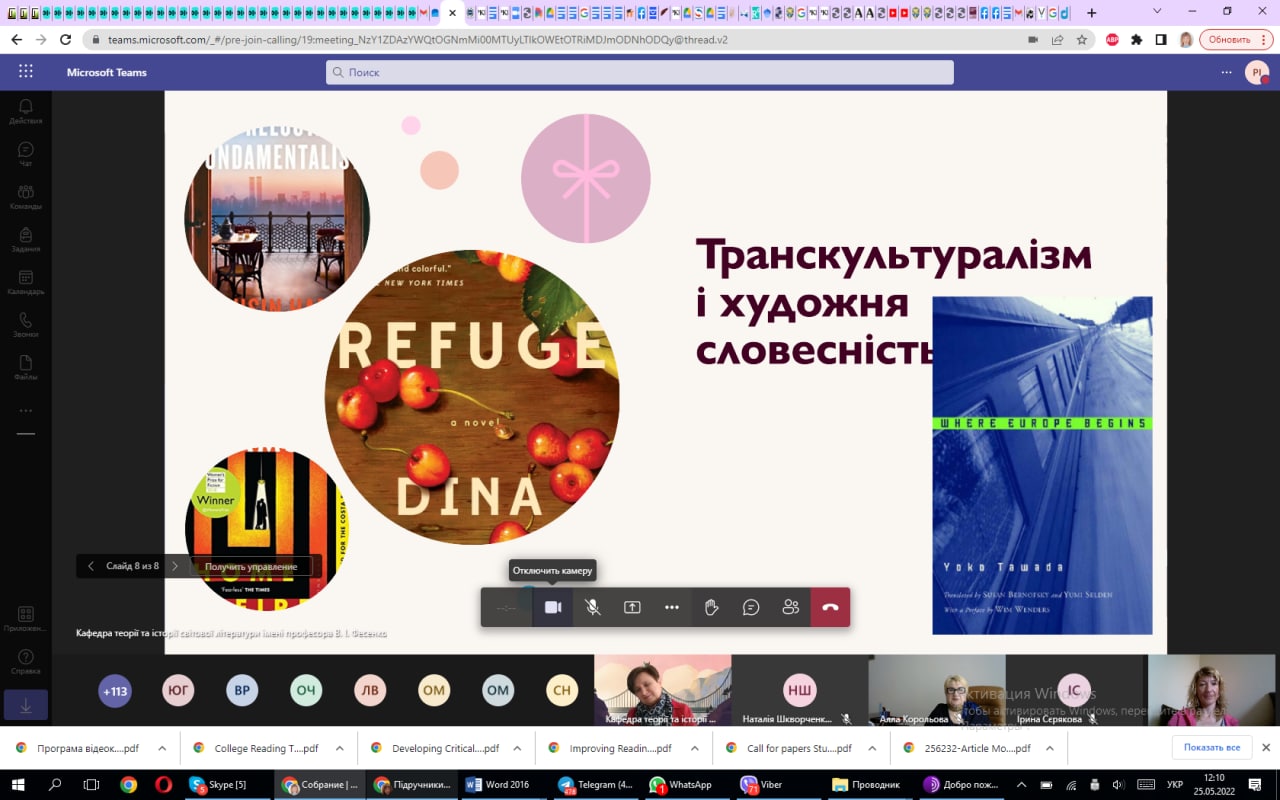Expand options for 256232-Article Mo....pdf download
The height and width of the screenshot is (800, 1280).
point(1049,748)
